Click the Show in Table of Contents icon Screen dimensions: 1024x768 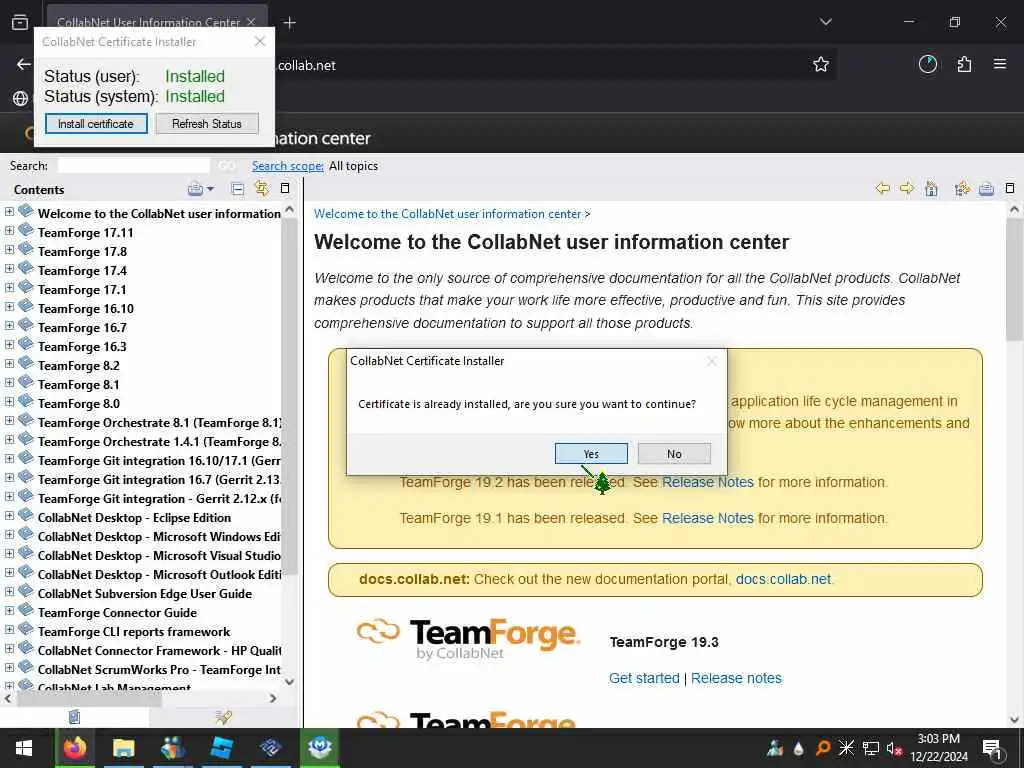(x=961, y=189)
